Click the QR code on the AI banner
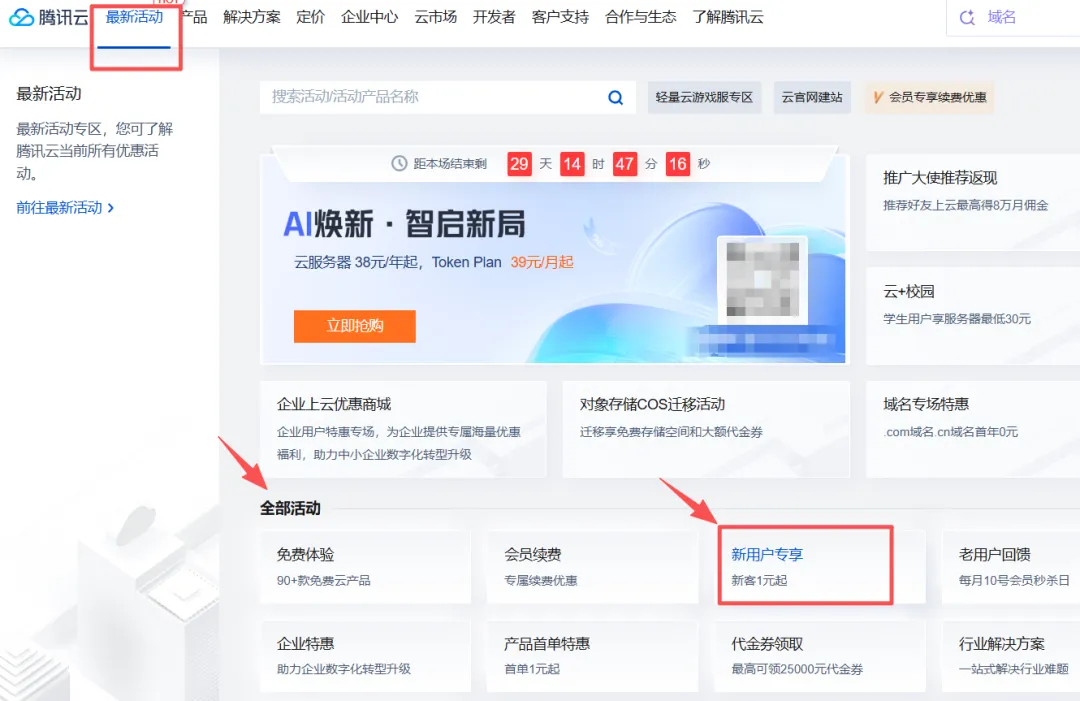Viewport: 1080px width, 701px height. pos(762,279)
